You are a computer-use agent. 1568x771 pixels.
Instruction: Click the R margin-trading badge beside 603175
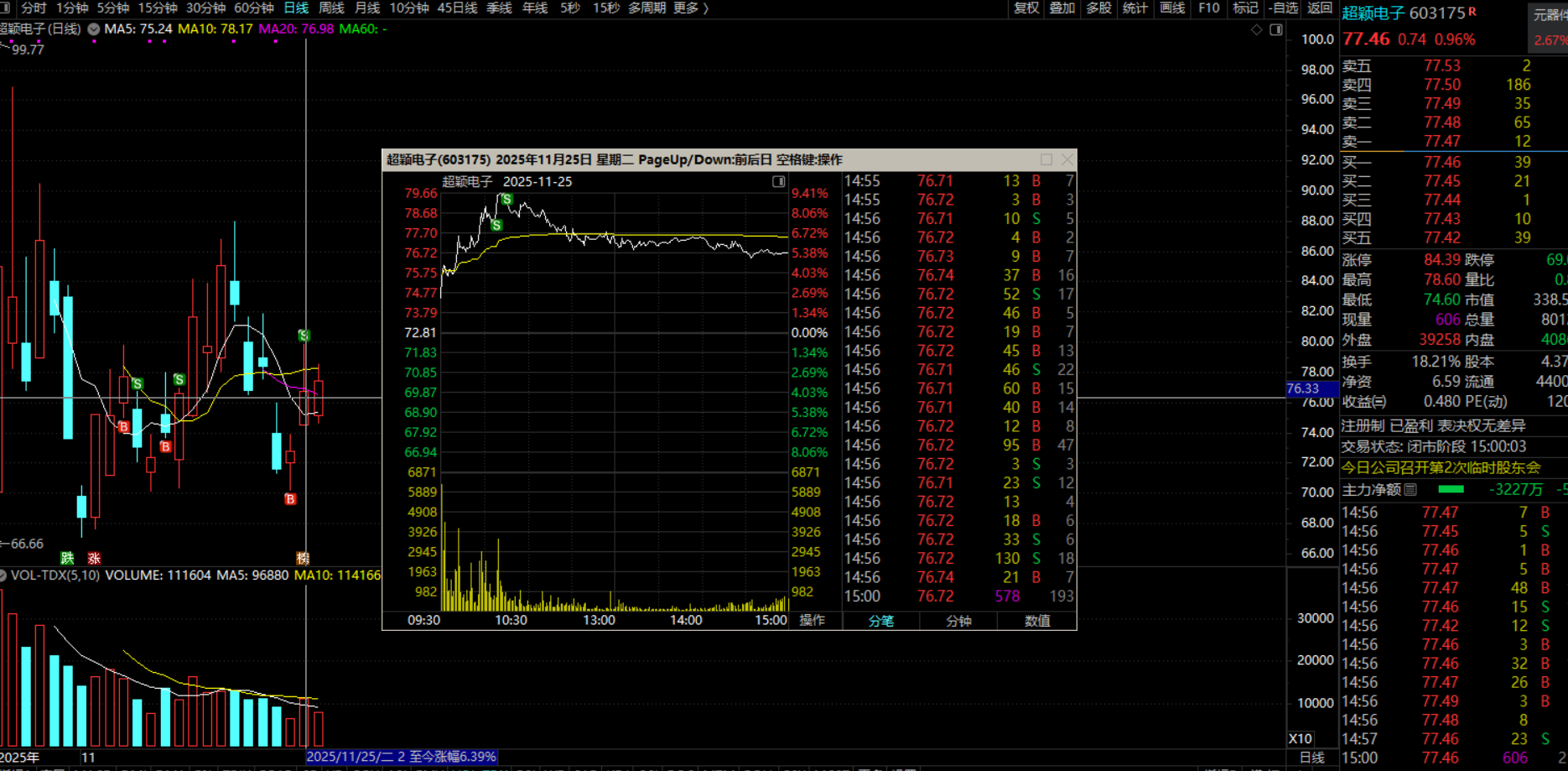click(x=1473, y=11)
